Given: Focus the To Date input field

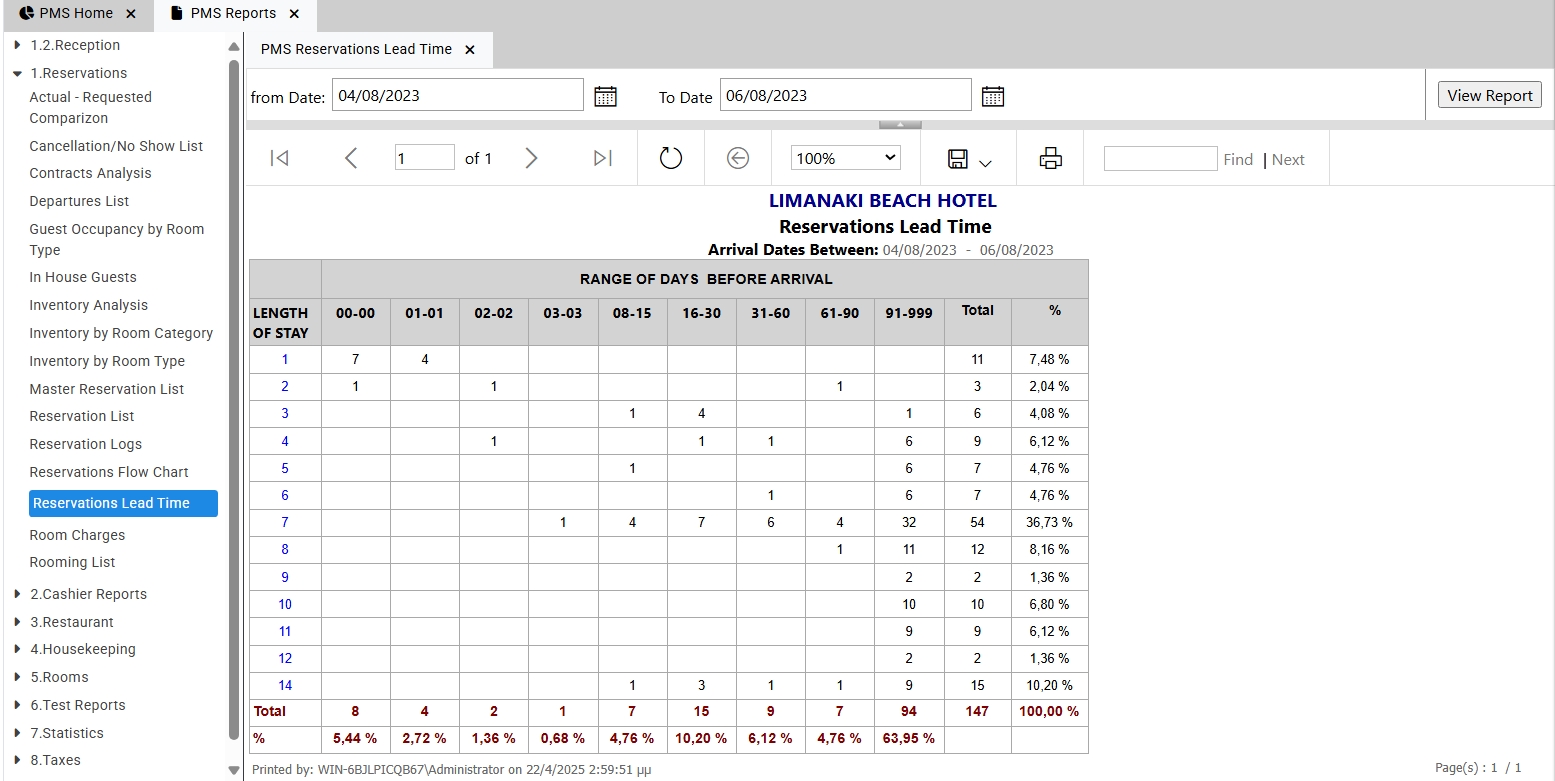Looking at the screenshot, I should (845, 95).
